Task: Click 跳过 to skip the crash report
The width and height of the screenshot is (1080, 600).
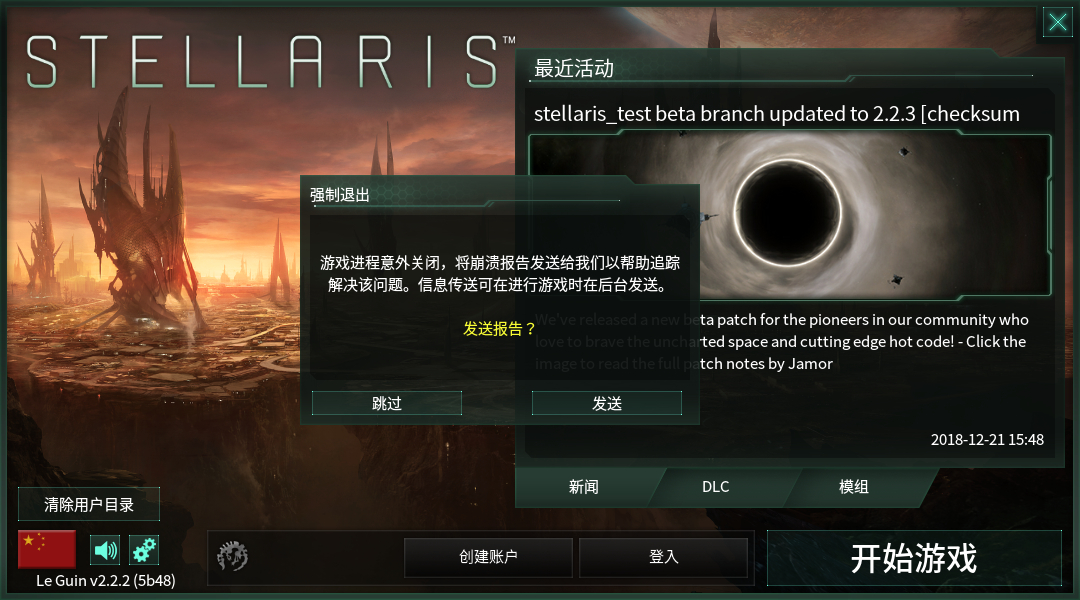Action: 386,403
